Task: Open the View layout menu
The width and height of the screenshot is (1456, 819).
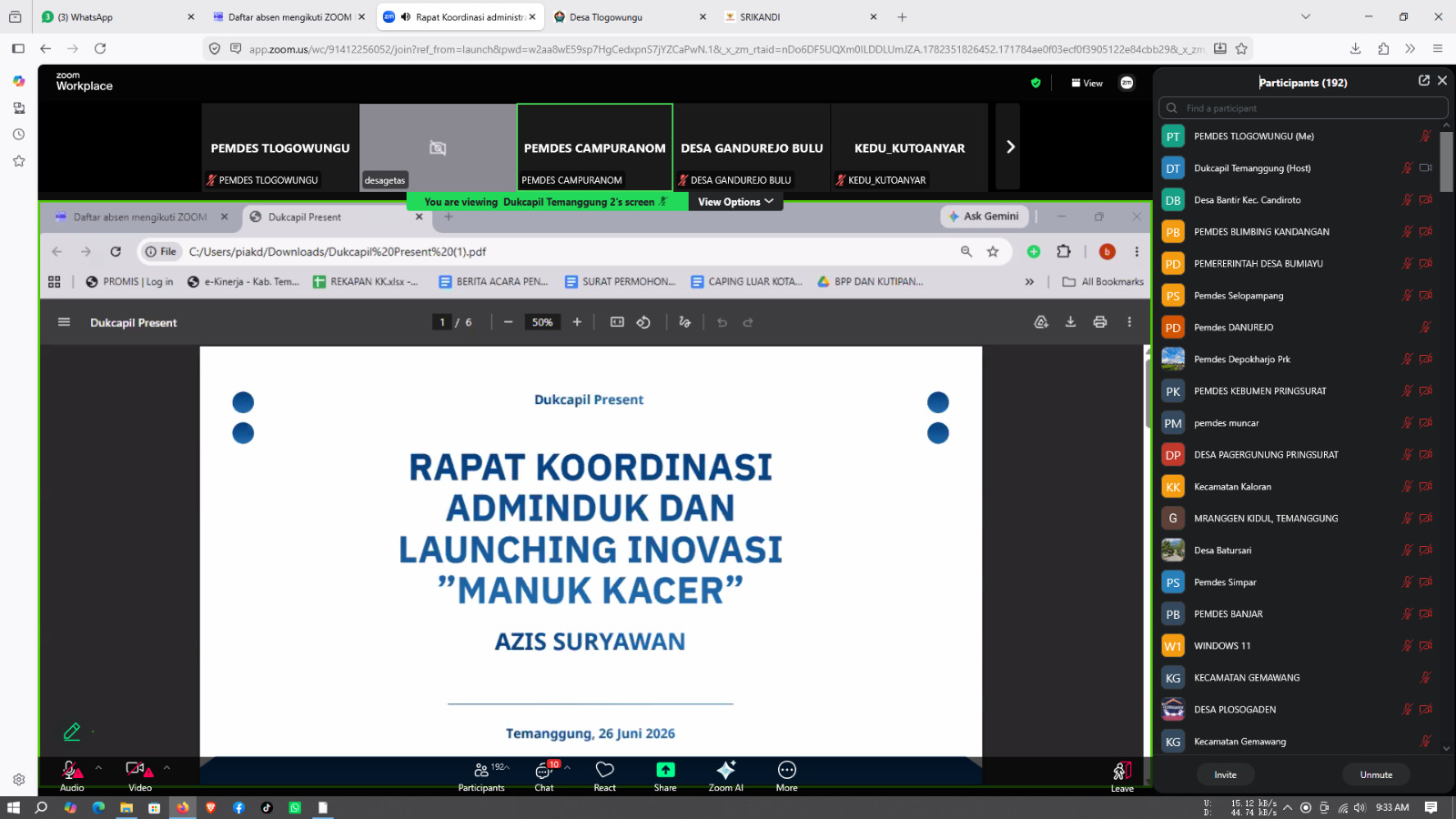Action: tap(1087, 83)
